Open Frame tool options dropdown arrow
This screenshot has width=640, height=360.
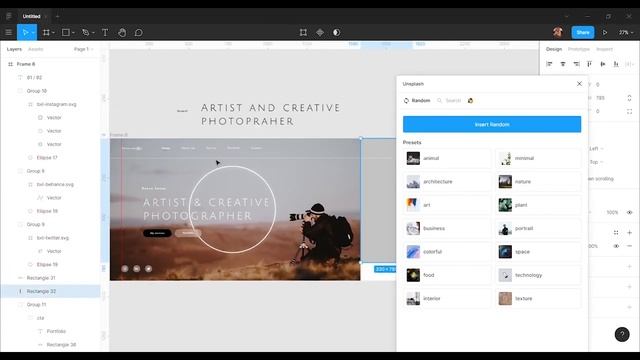[x=53, y=33]
